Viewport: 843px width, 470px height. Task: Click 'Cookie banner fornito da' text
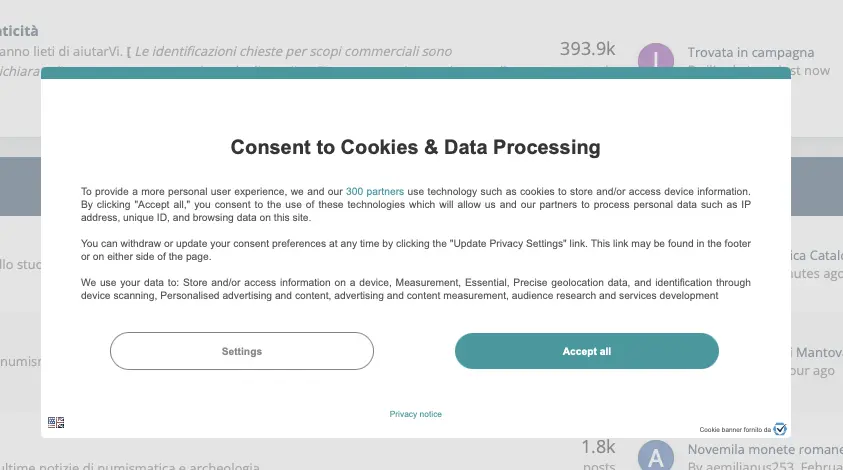point(735,430)
